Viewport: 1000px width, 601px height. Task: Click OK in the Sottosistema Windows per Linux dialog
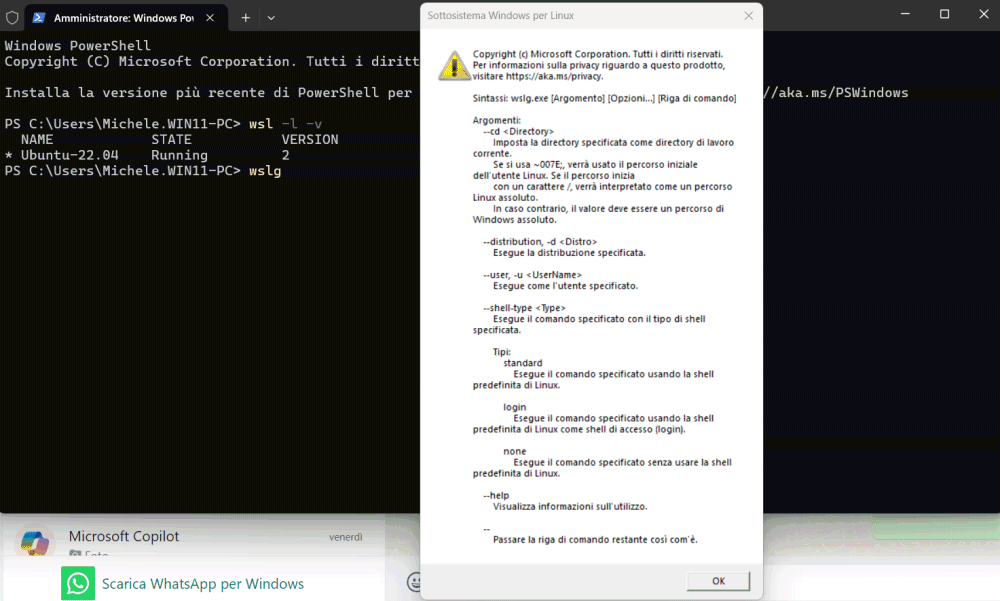click(x=718, y=581)
